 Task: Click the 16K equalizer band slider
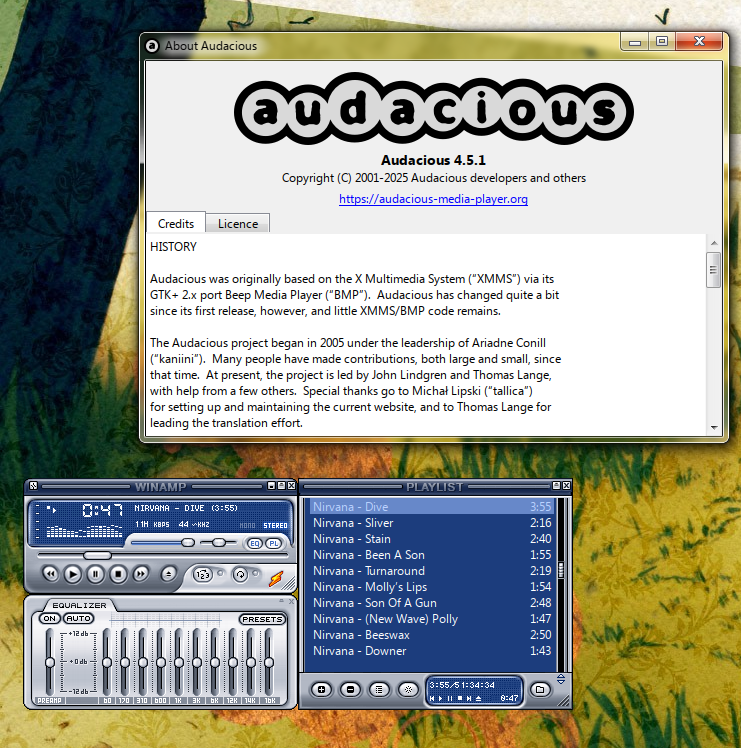pos(269,662)
